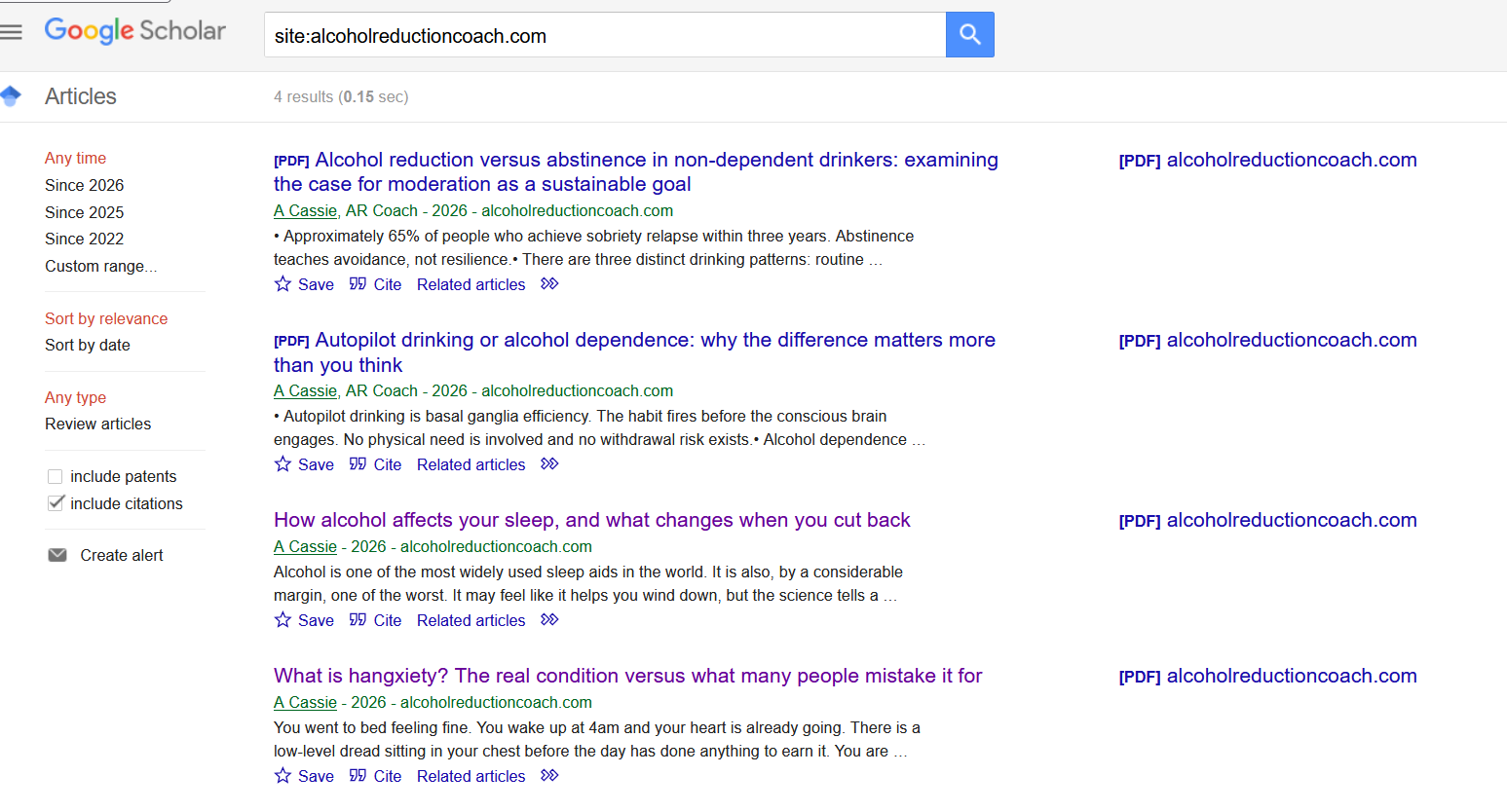Open How alcohol affects your sleep article
Viewport: 1507px width, 812px height.
[x=591, y=520]
